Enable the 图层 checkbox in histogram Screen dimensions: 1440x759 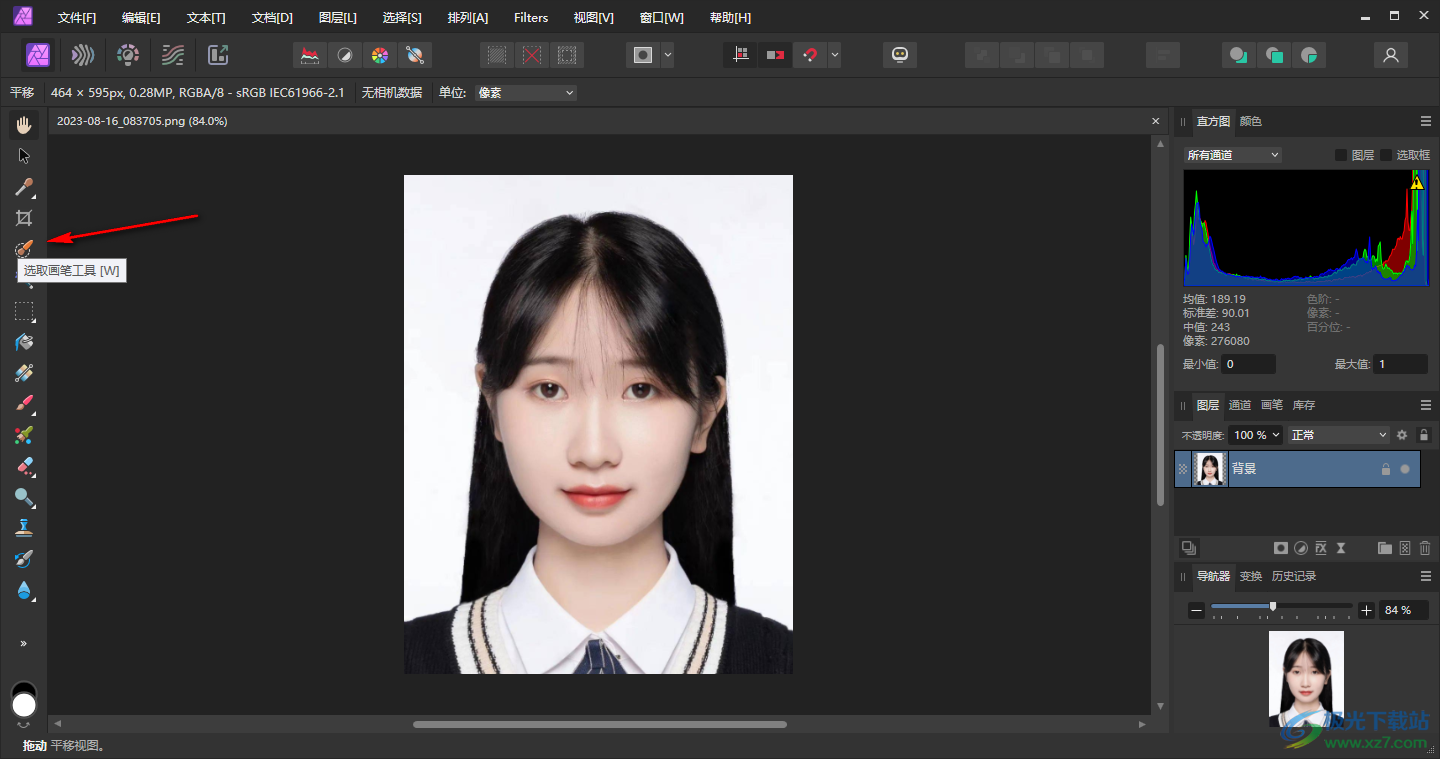pyautogui.click(x=1341, y=155)
